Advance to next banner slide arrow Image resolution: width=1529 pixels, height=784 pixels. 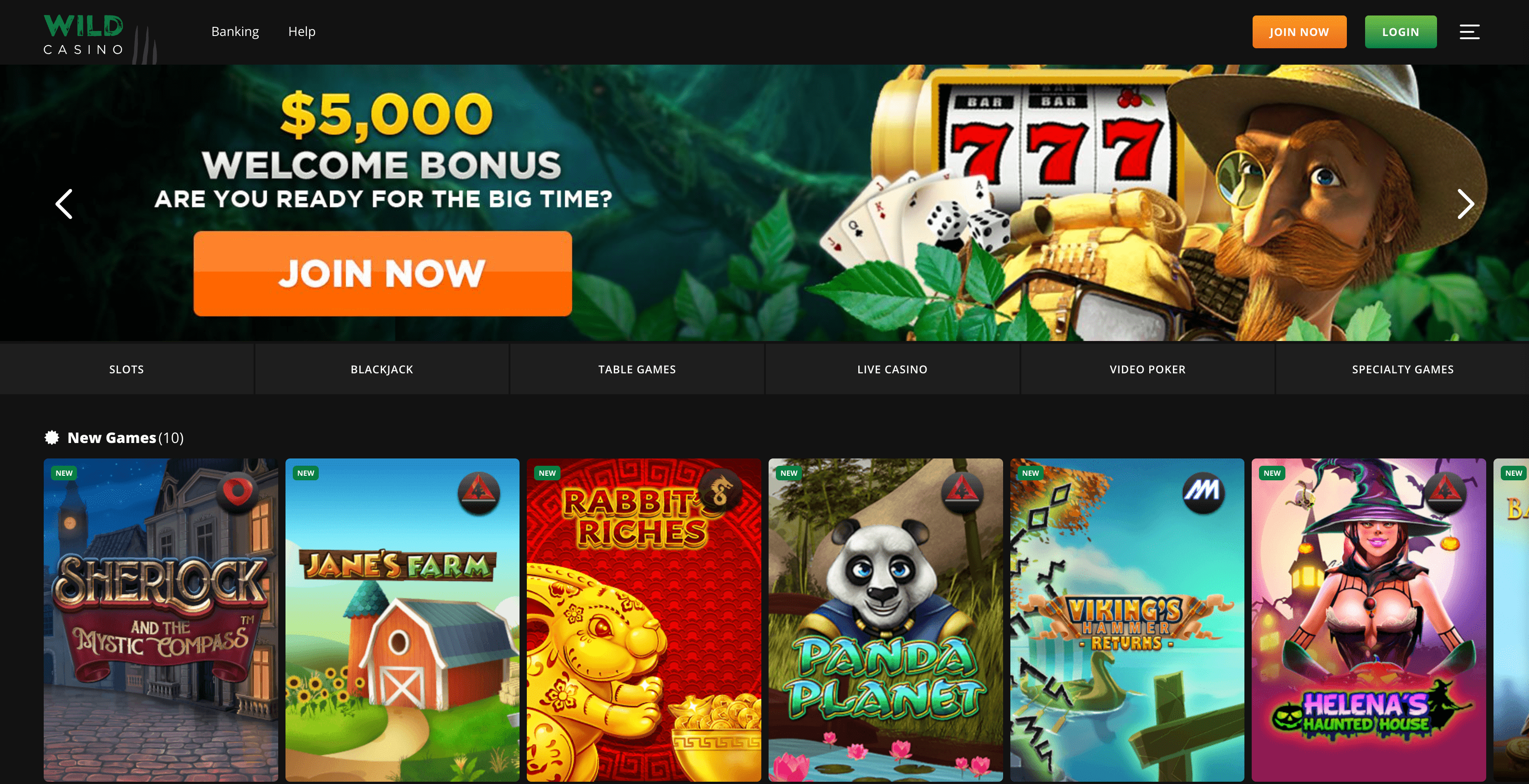tap(1465, 204)
